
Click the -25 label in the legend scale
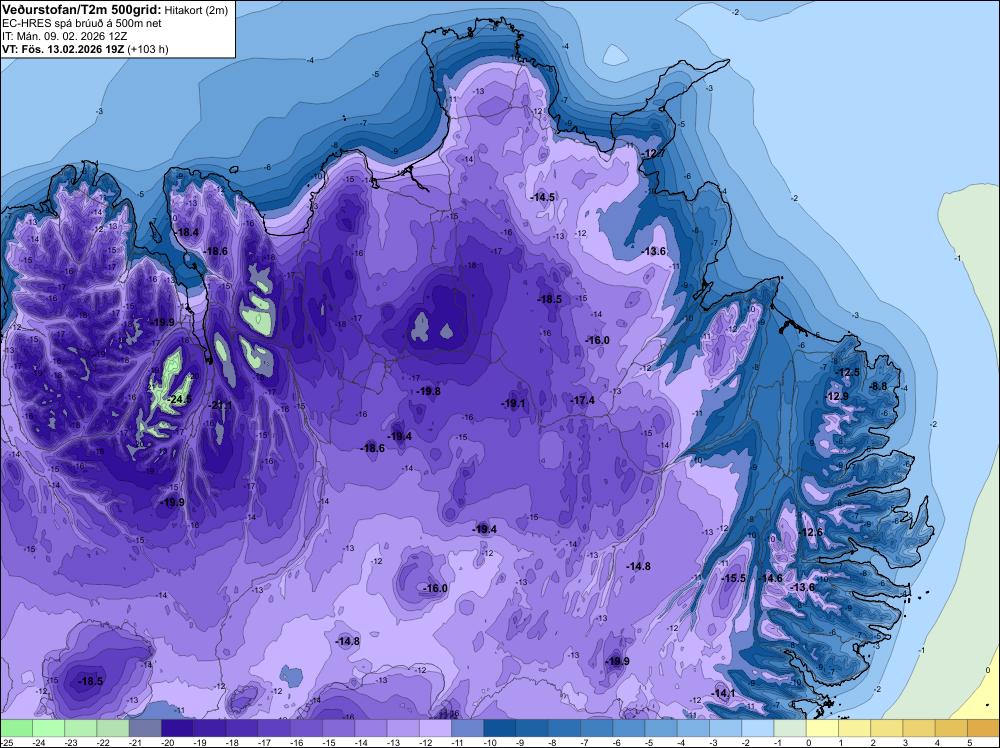pos(5,742)
